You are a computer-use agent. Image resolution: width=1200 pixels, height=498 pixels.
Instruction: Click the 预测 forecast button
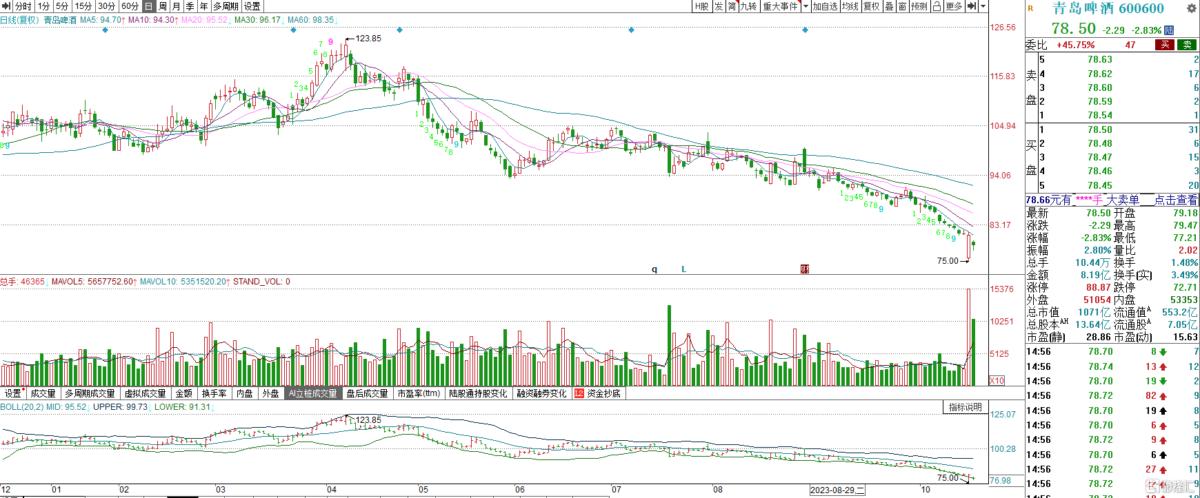coord(920,6)
